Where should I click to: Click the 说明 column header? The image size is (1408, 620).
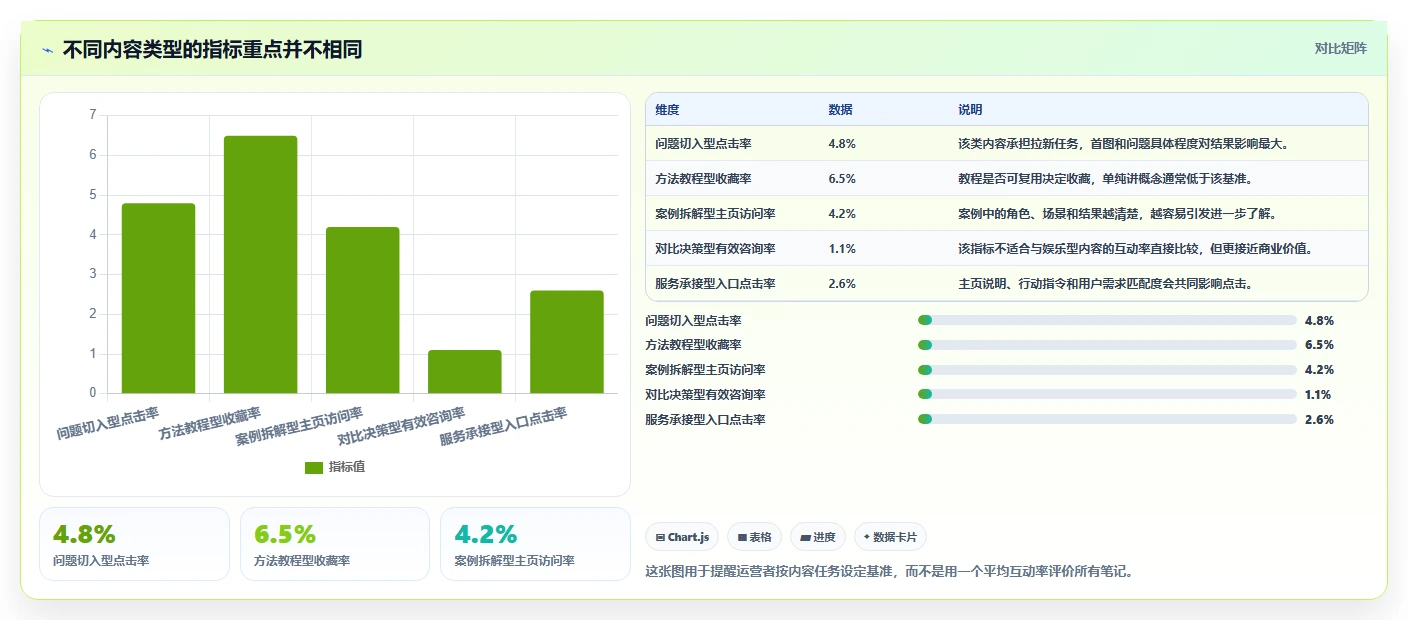[x=970, y=109]
